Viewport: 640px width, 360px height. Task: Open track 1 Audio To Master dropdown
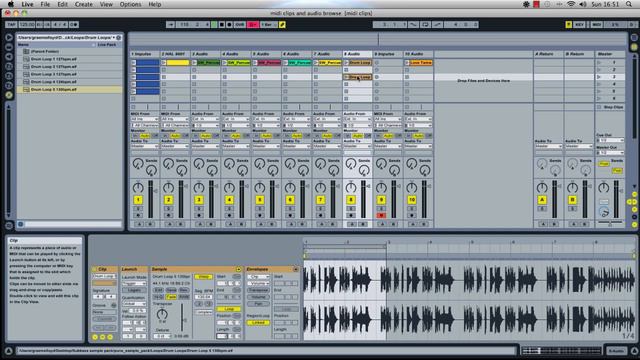click(x=144, y=146)
